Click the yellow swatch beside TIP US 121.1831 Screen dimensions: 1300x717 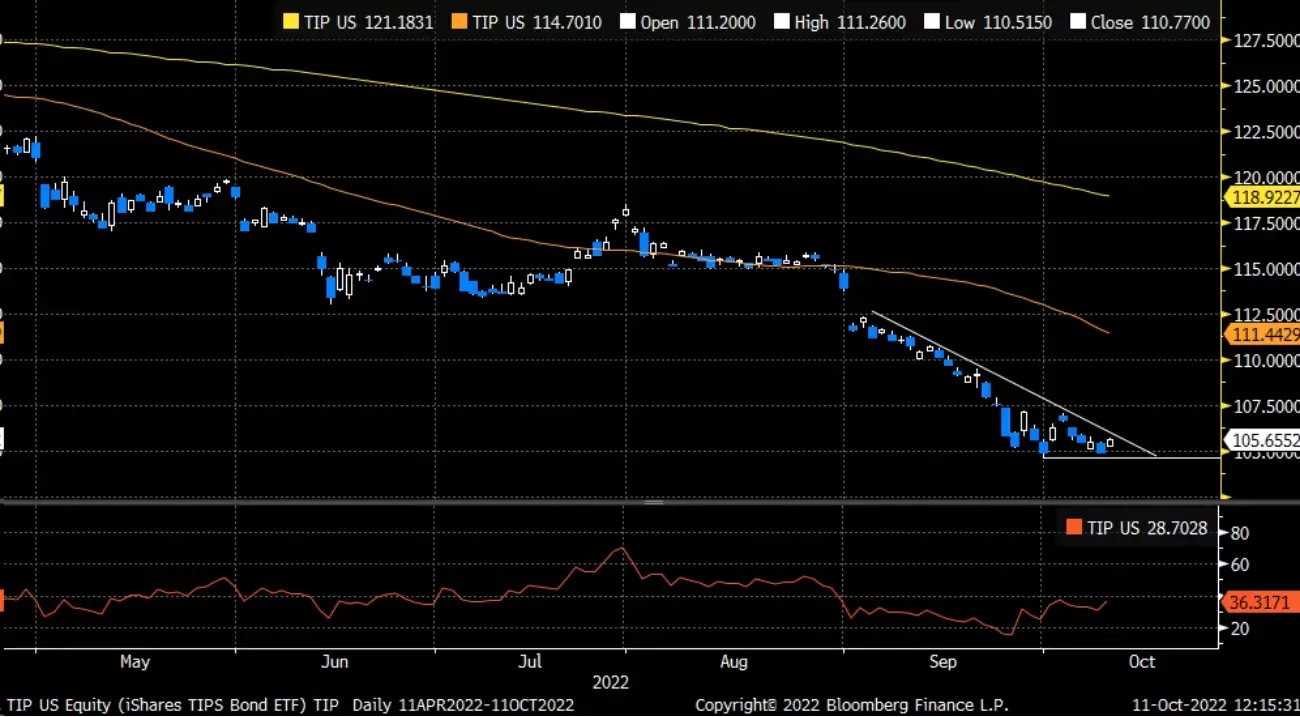pyautogui.click(x=292, y=22)
